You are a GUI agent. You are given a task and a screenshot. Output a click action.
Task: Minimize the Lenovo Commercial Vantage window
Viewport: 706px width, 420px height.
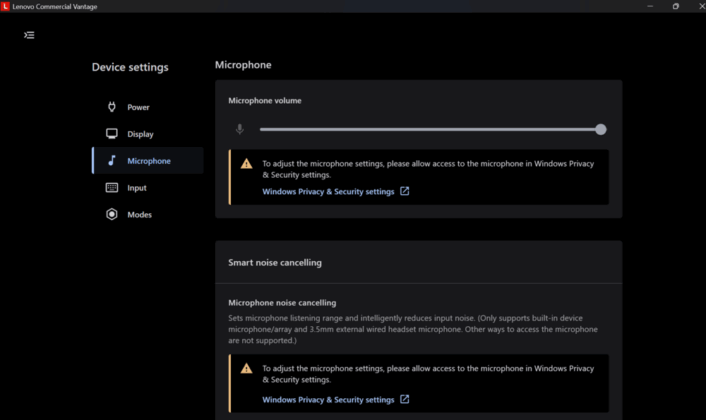click(650, 6)
